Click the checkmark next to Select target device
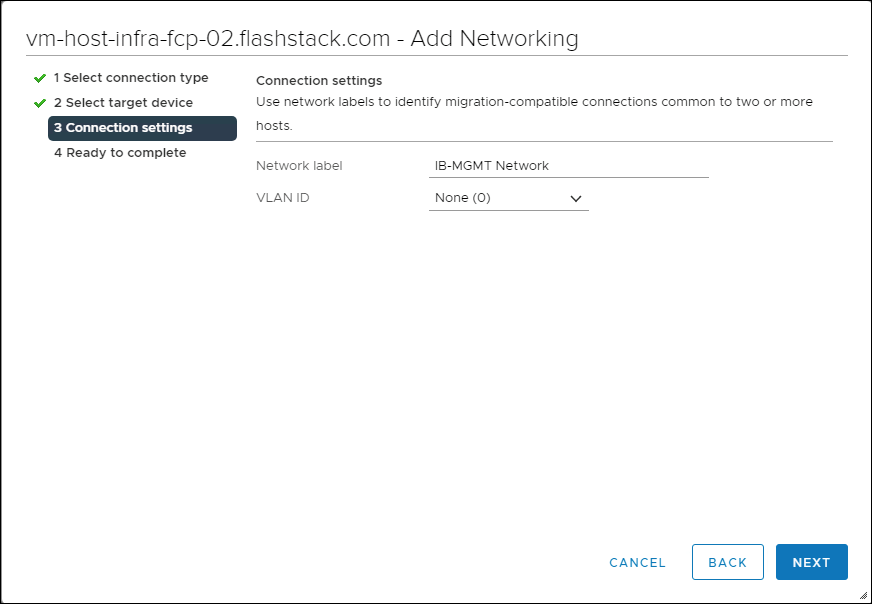 point(41,102)
